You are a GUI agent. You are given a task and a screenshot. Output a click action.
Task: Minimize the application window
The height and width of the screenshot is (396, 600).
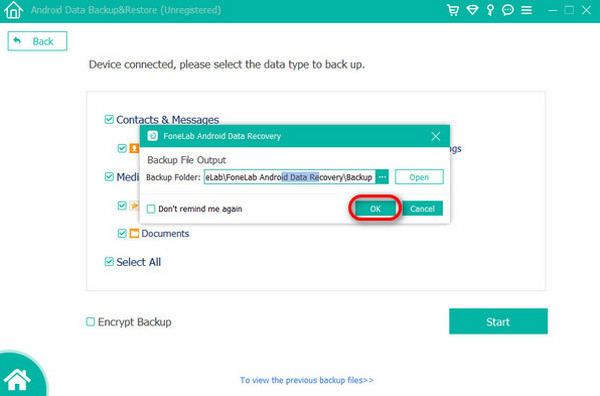pyautogui.click(x=553, y=10)
